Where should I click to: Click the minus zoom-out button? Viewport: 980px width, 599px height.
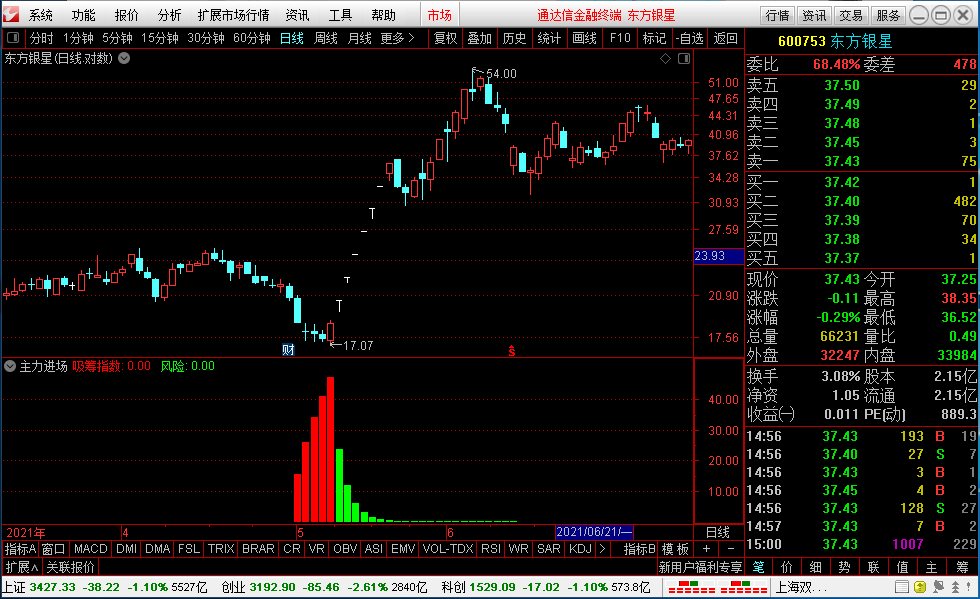click(730, 549)
